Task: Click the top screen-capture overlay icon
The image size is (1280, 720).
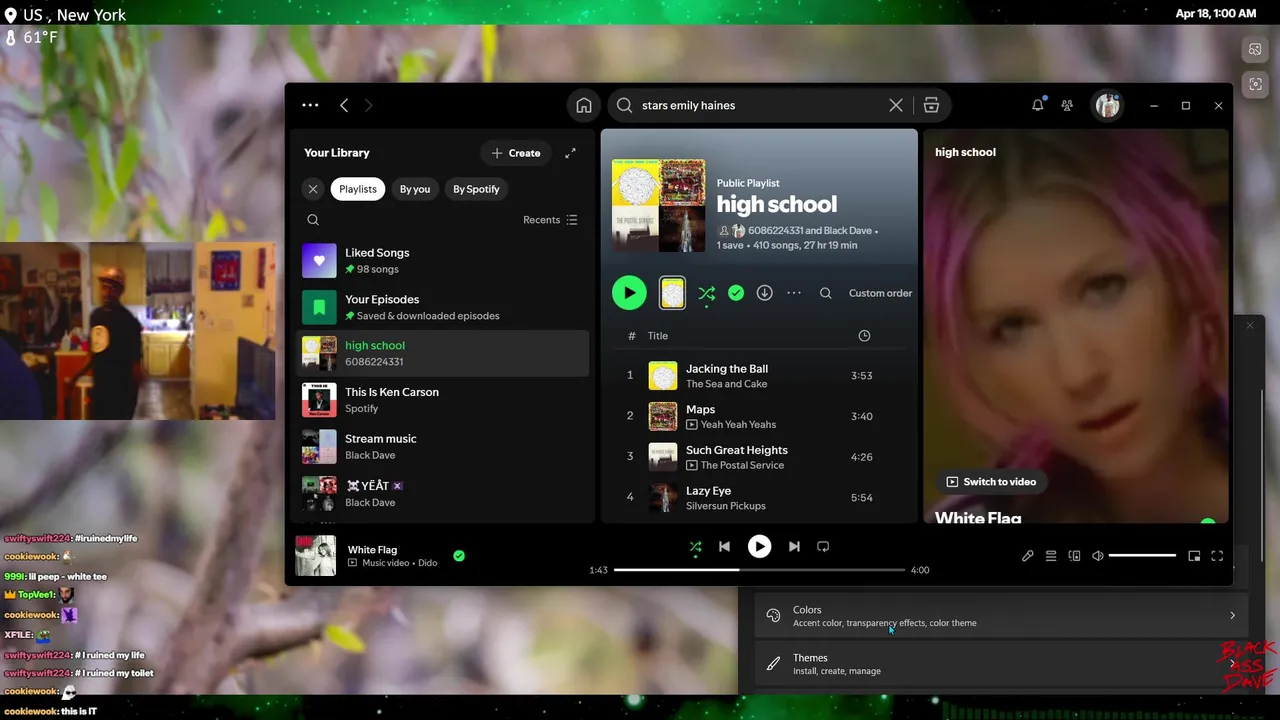Action: pos(1255,49)
